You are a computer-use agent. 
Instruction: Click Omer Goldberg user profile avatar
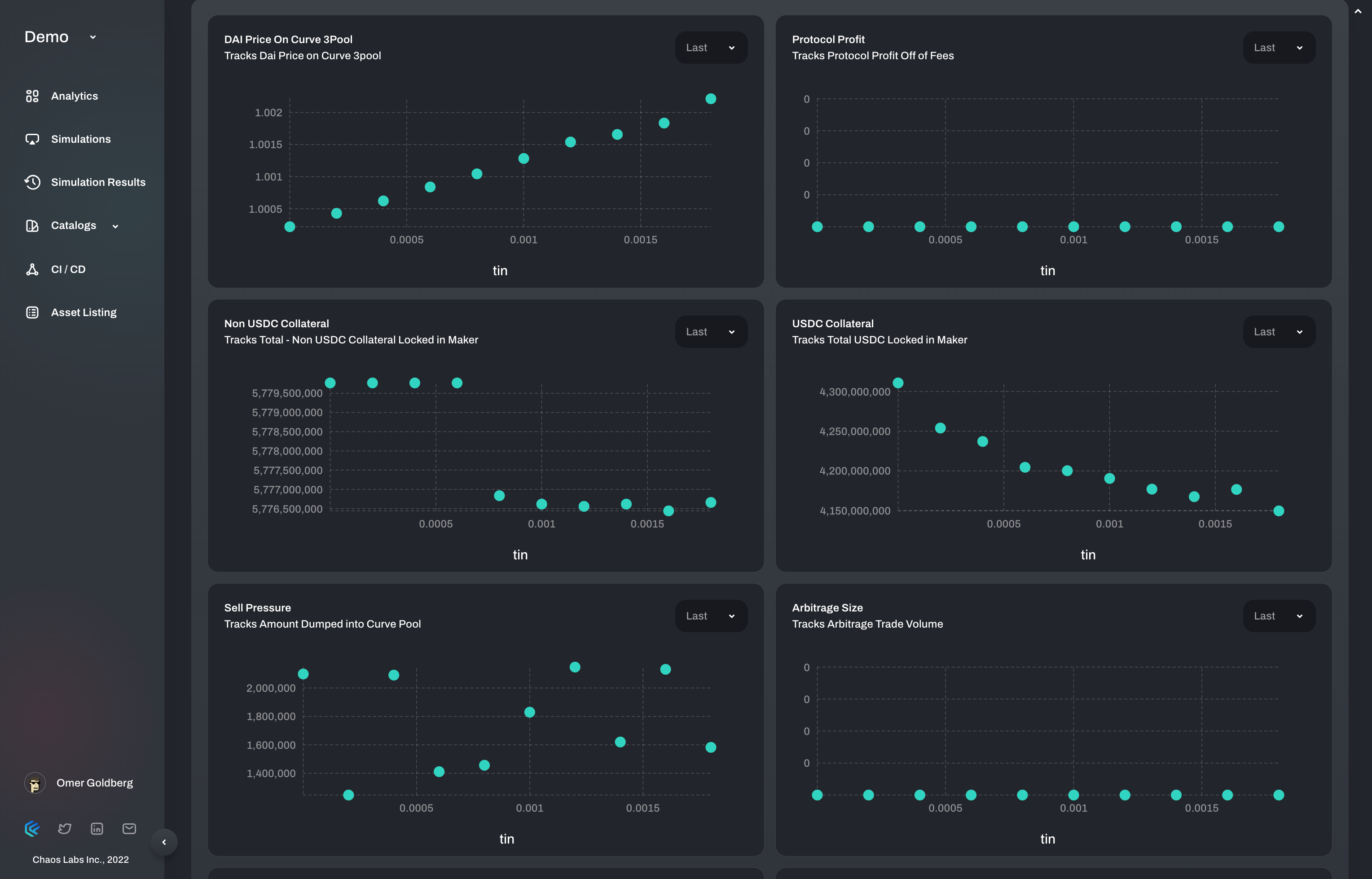pyautogui.click(x=35, y=783)
